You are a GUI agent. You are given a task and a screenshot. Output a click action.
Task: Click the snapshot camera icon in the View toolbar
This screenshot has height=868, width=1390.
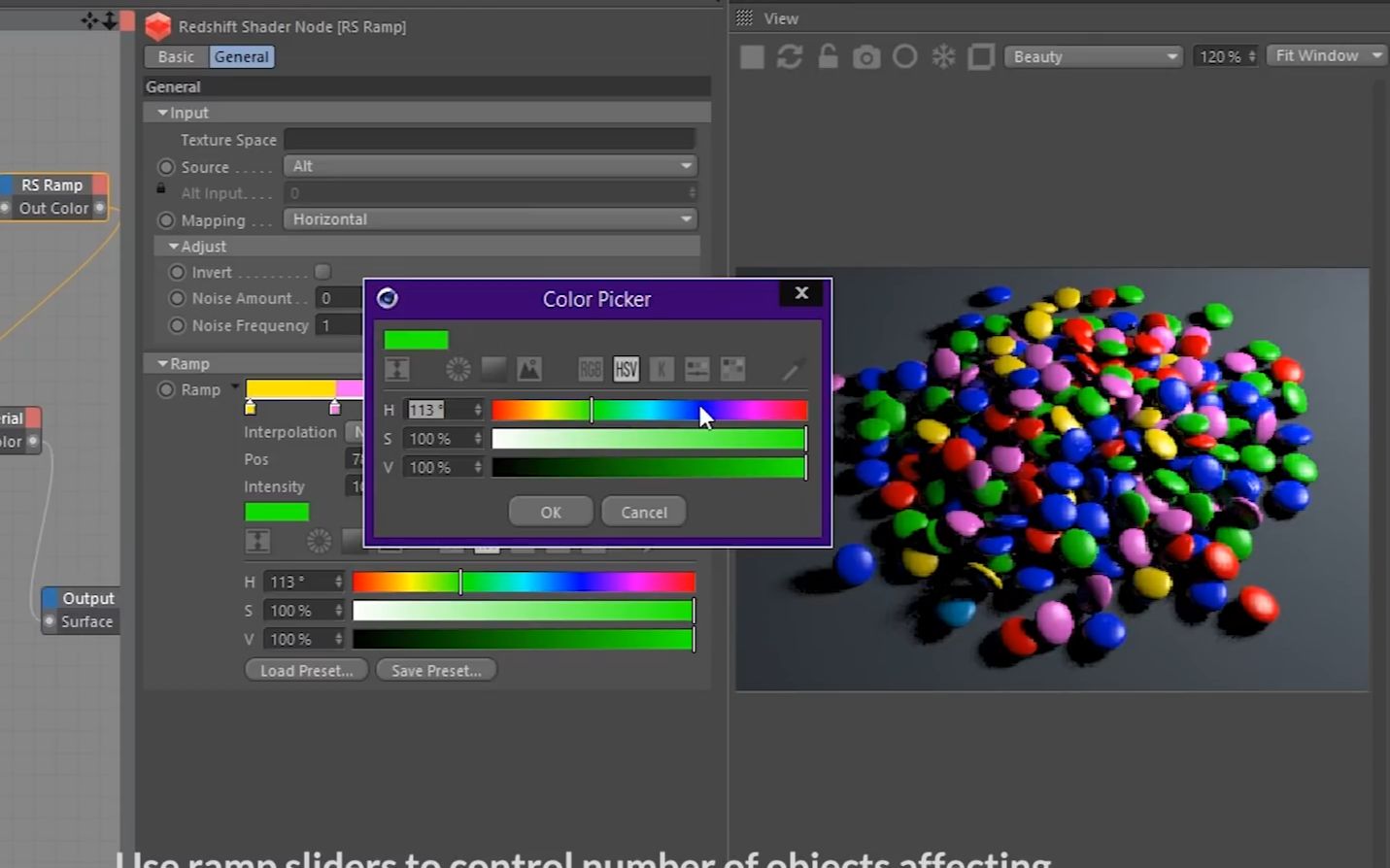tap(865, 56)
